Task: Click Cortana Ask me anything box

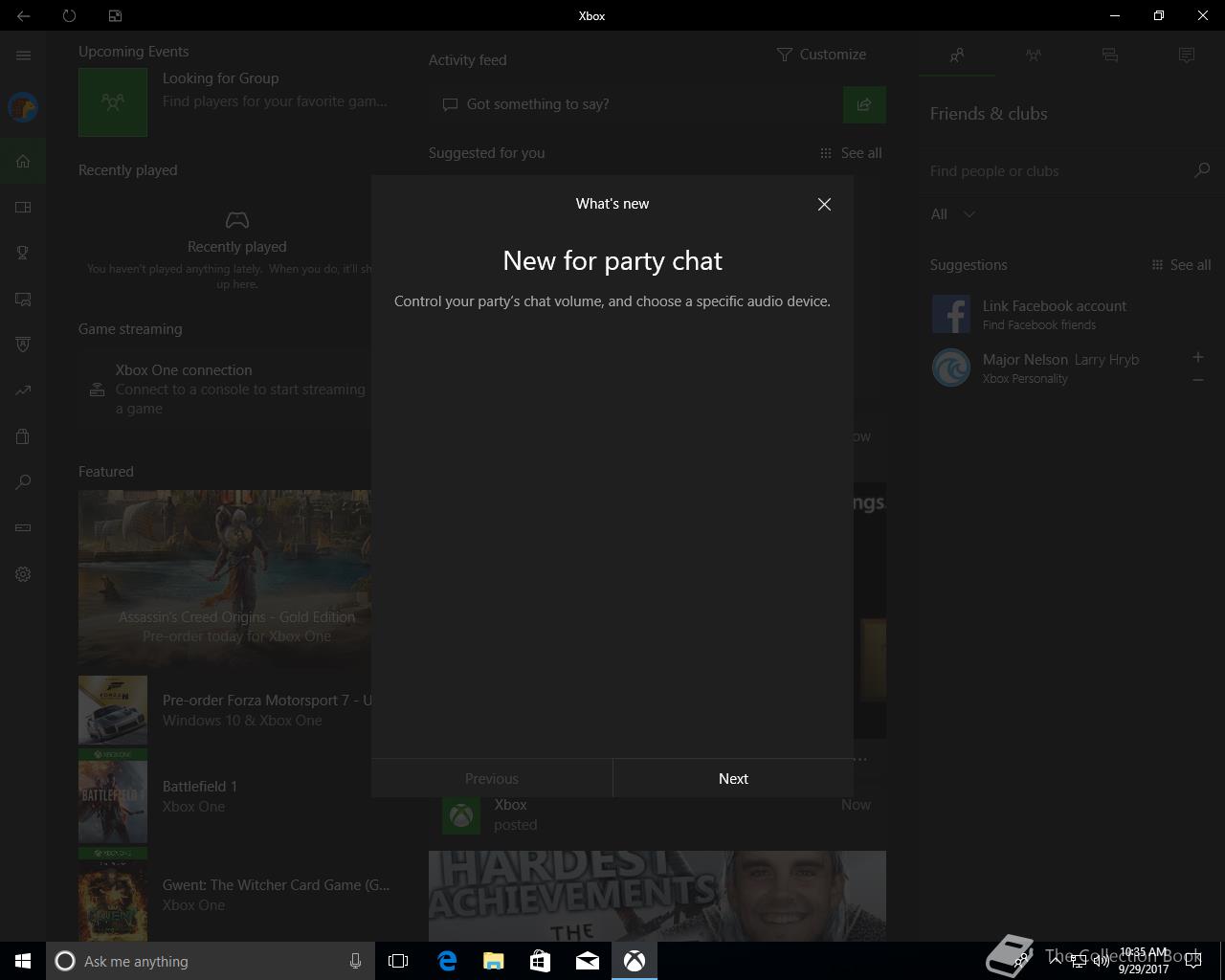Action: coord(209,961)
